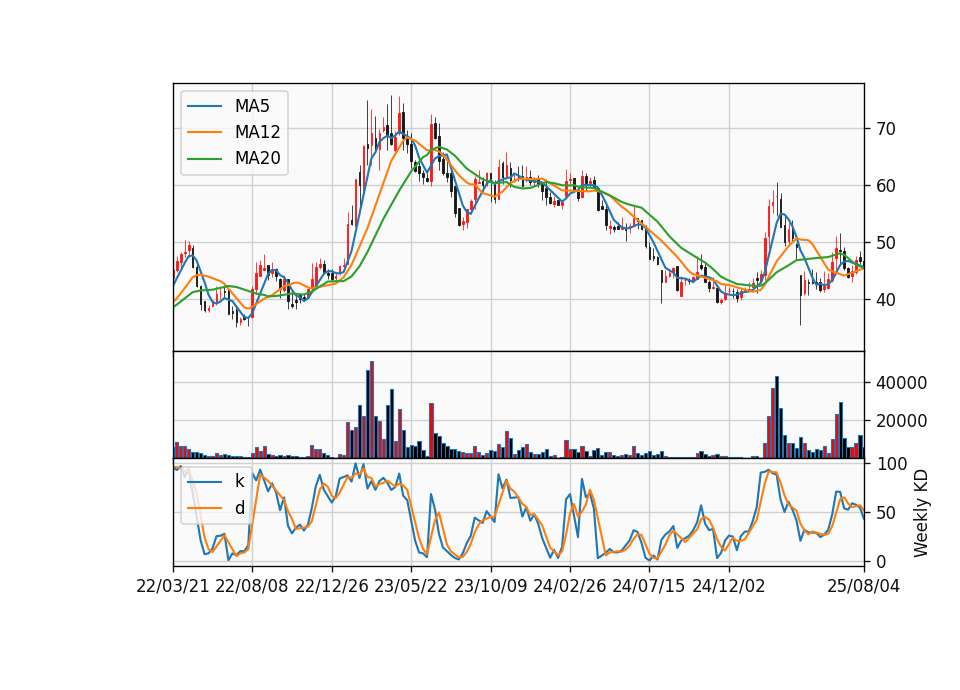960x690 pixels.
Task: Click the MA5 legend label
Action: (252, 106)
